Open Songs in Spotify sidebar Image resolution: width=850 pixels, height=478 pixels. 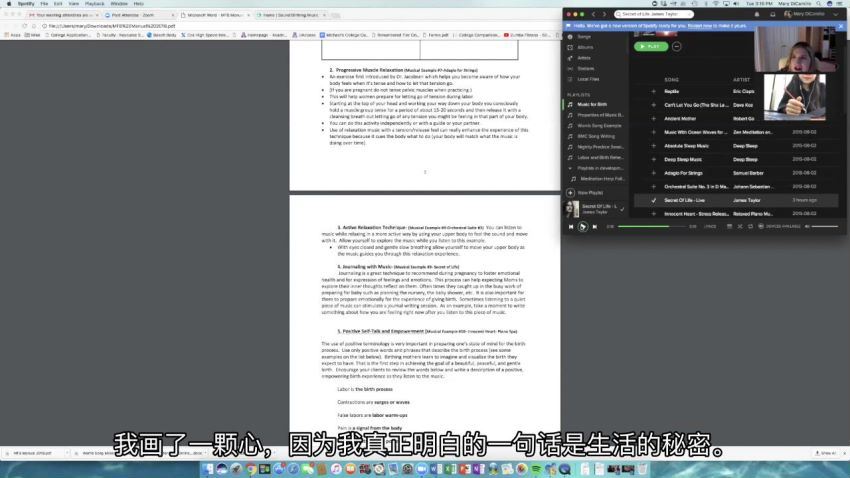tap(584, 37)
